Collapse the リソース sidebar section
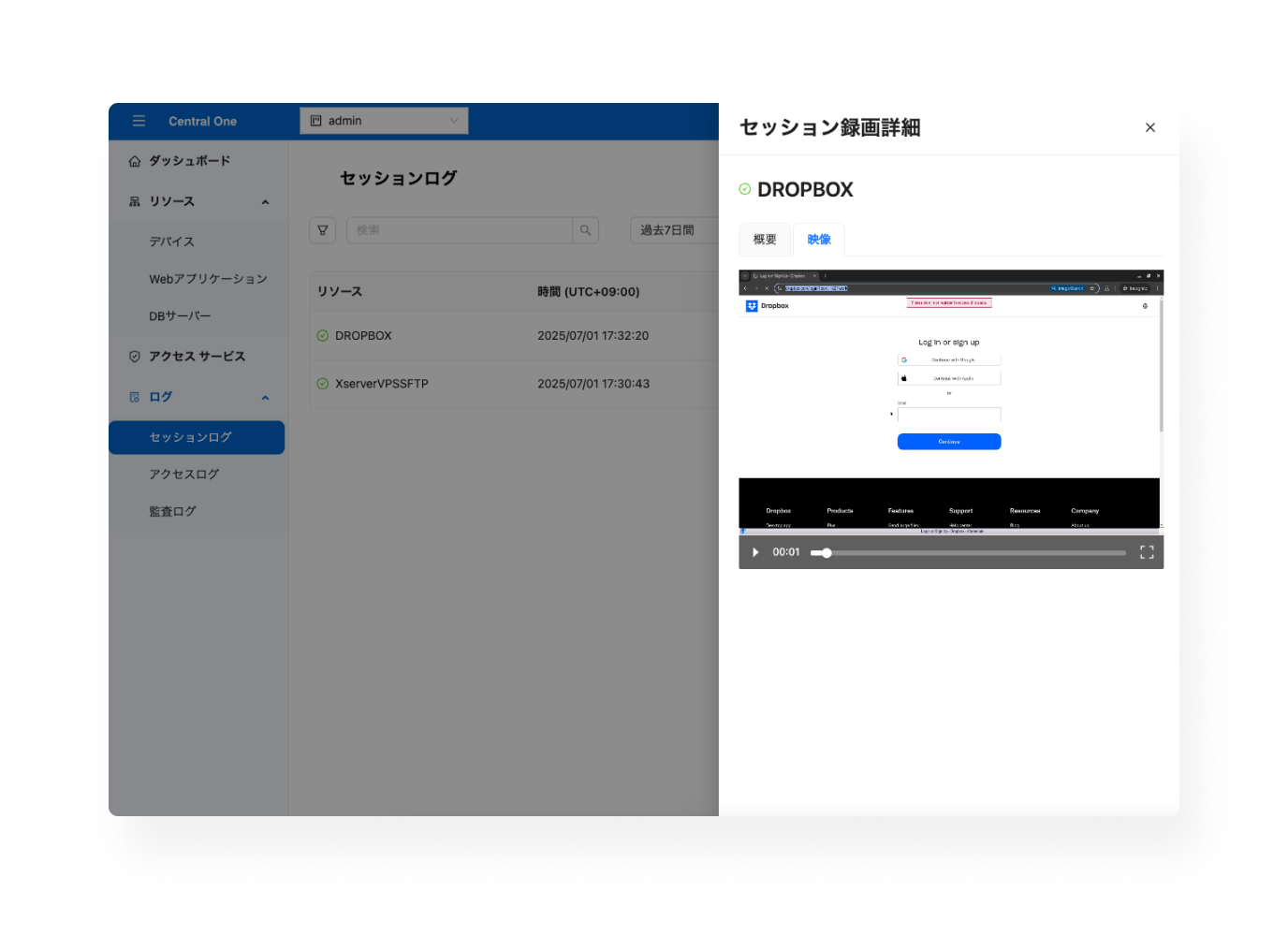 pyautogui.click(x=265, y=202)
